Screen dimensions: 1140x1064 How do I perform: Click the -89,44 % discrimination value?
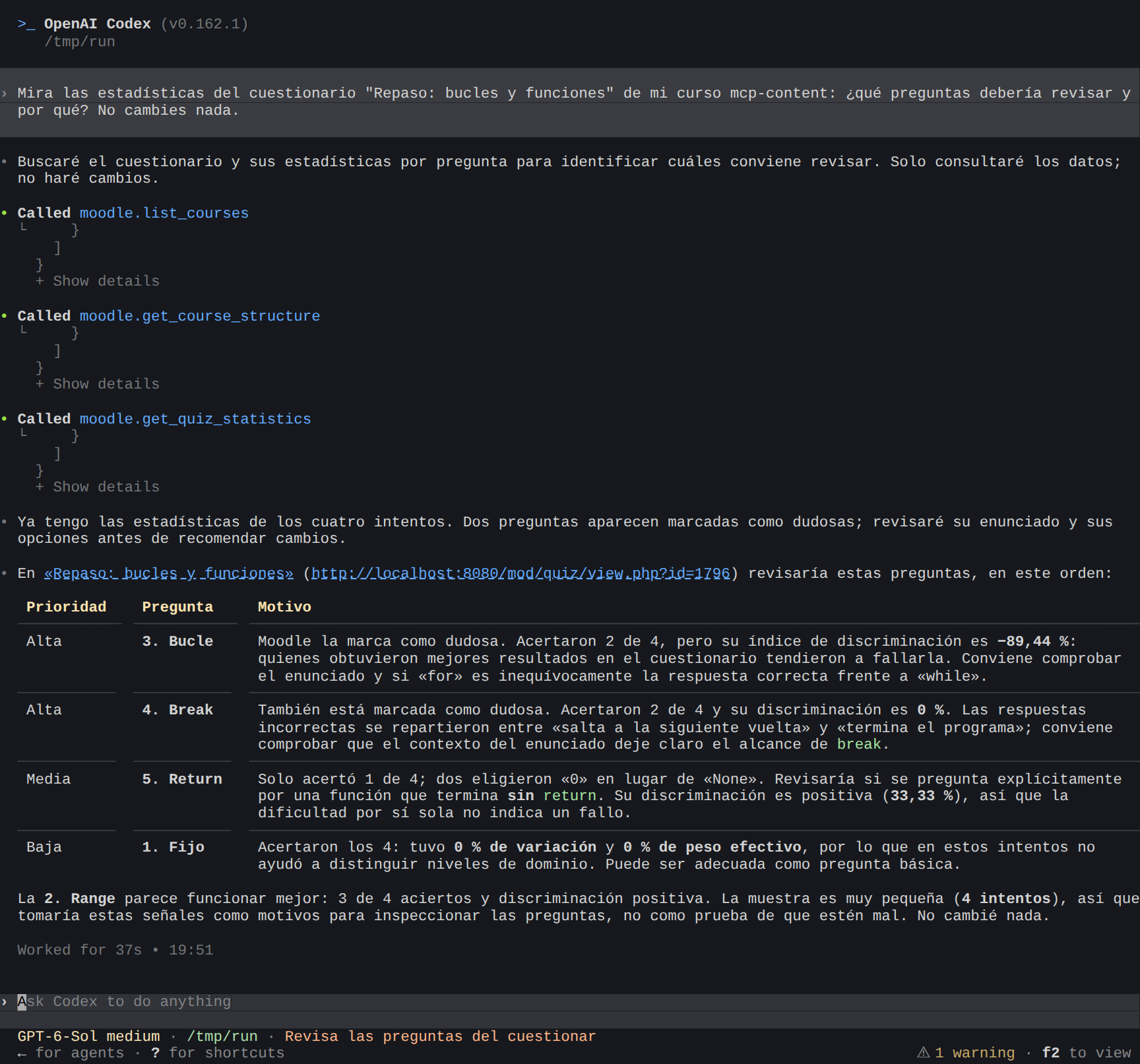click(x=1032, y=641)
